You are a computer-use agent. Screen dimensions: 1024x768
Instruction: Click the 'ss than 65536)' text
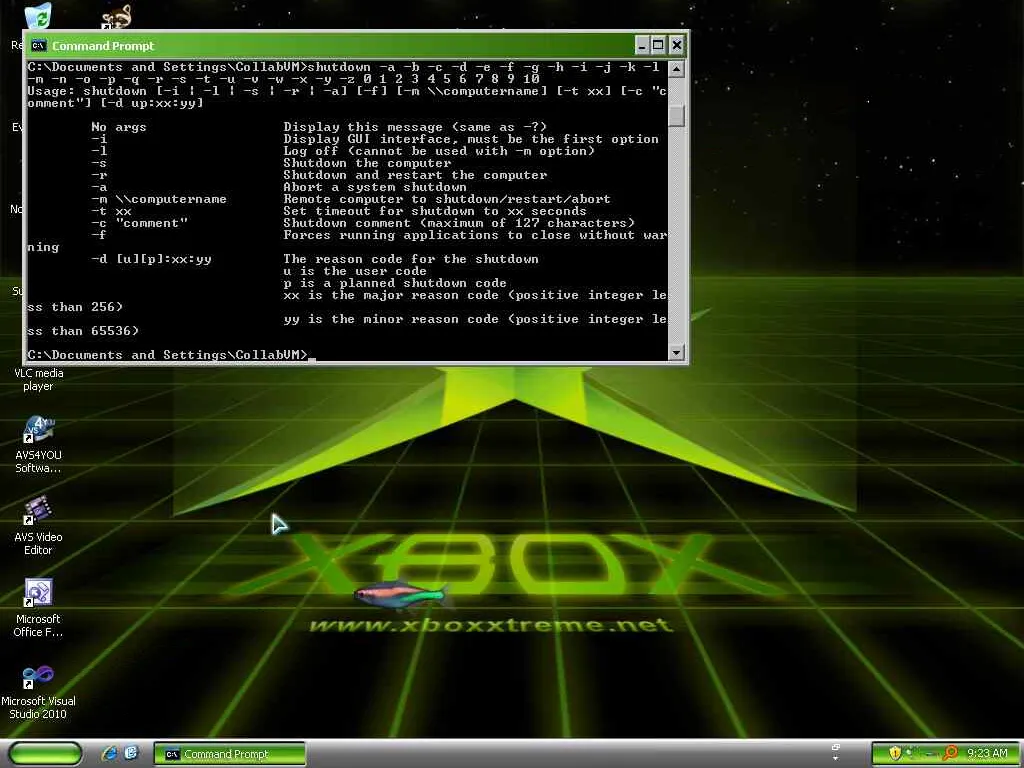pos(83,331)
